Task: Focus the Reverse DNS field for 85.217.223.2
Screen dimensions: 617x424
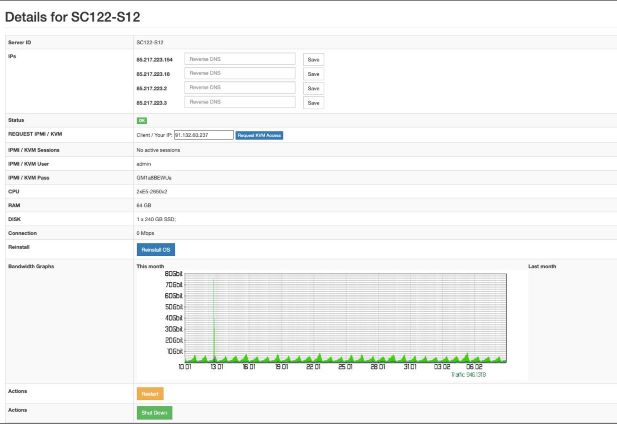Action: coord(239,88)
